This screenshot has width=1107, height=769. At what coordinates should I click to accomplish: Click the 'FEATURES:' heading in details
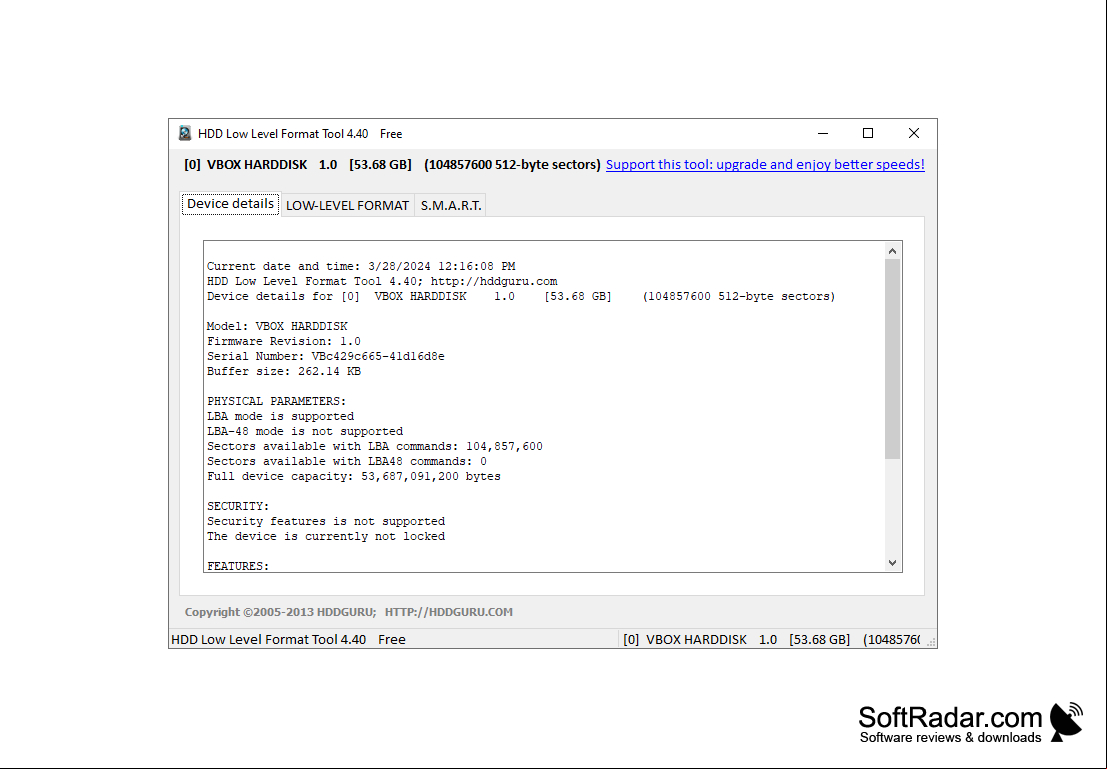click(238, 566)
